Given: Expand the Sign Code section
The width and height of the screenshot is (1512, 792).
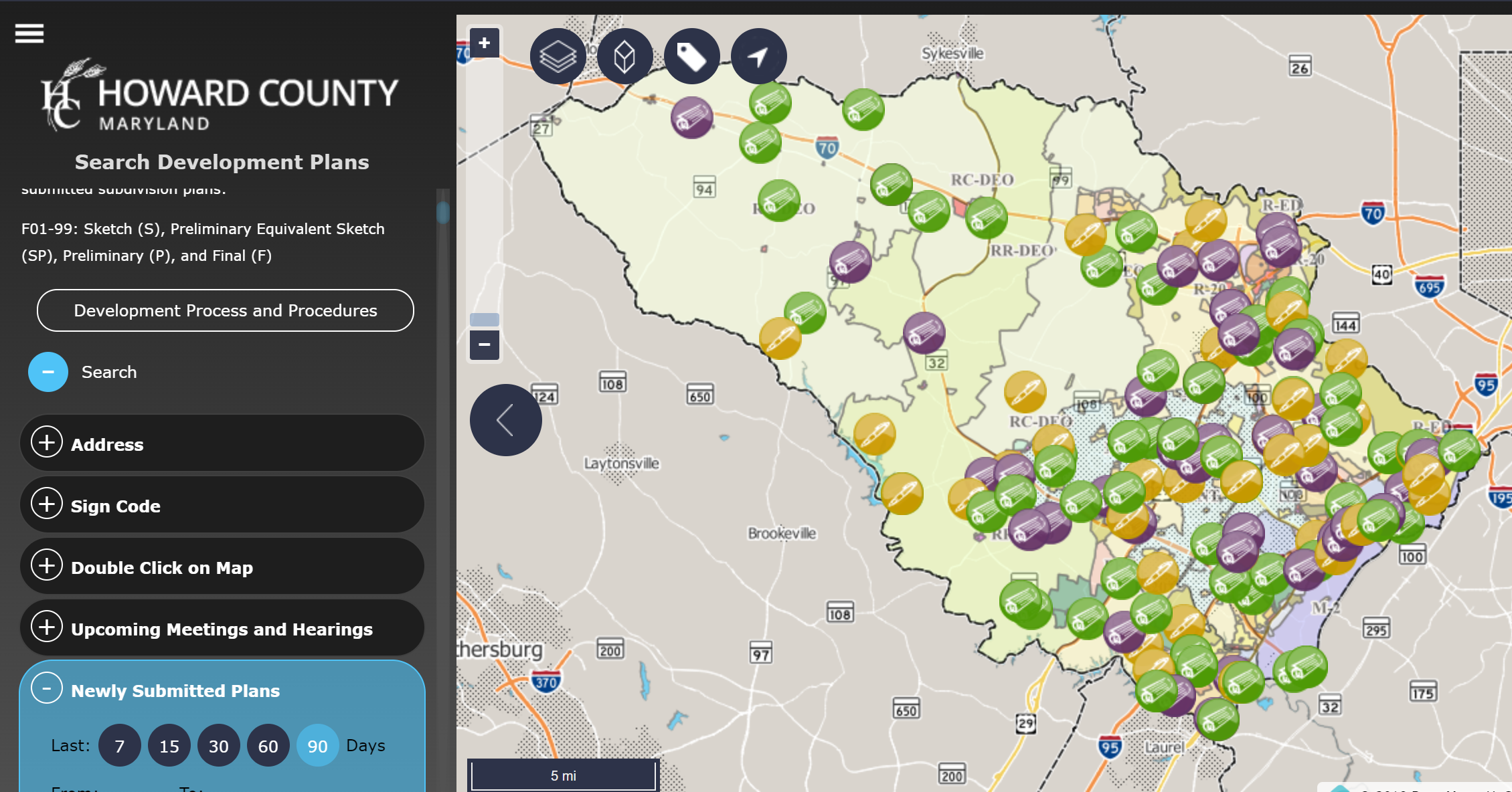Looking at the screenshot, I should coord(222,504).
